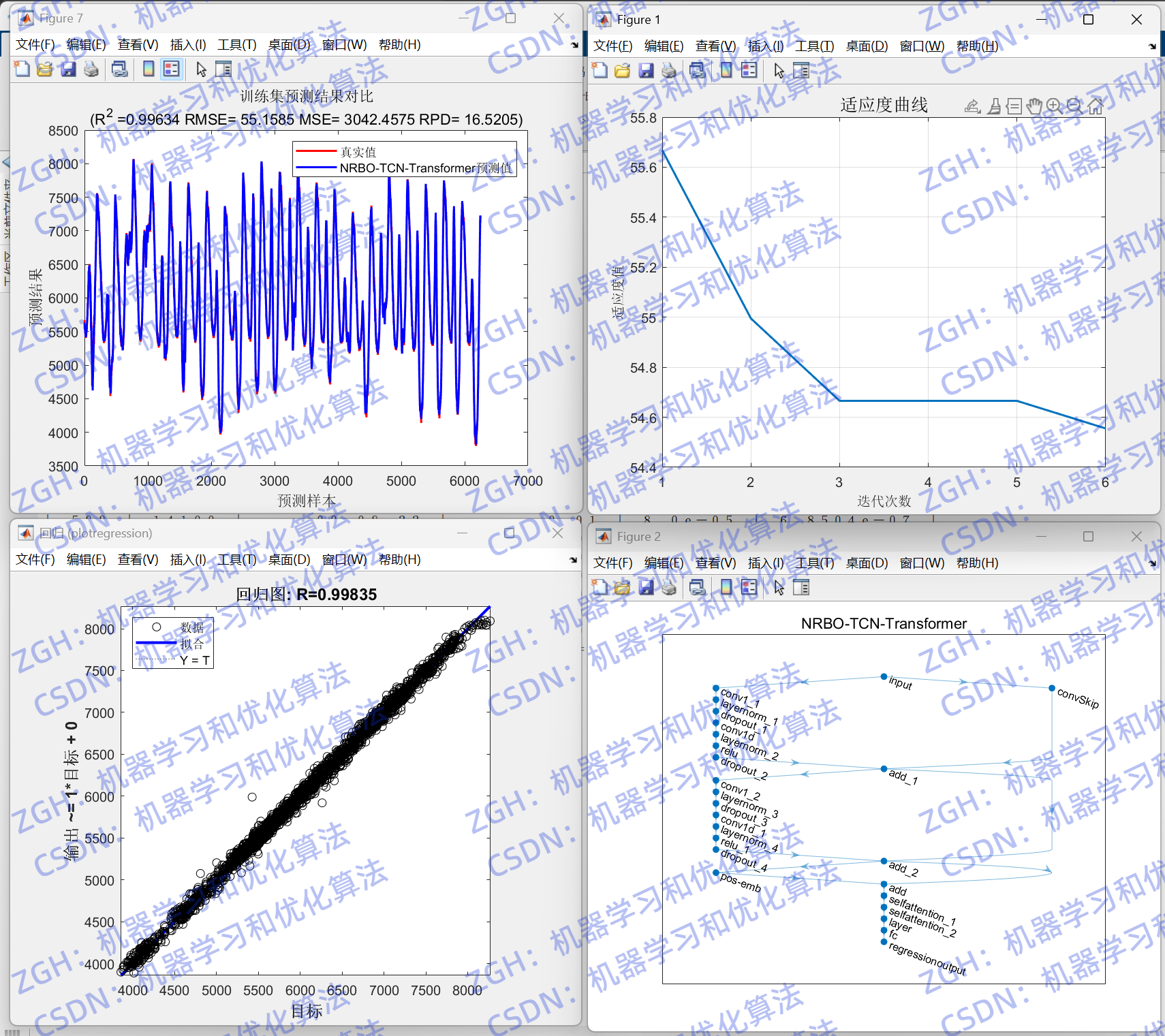Image resolution: width=1165 pixels, height=1036 pixels.
Task: Maximize the Figure 1 window
Action: [x=1089, y=20]
